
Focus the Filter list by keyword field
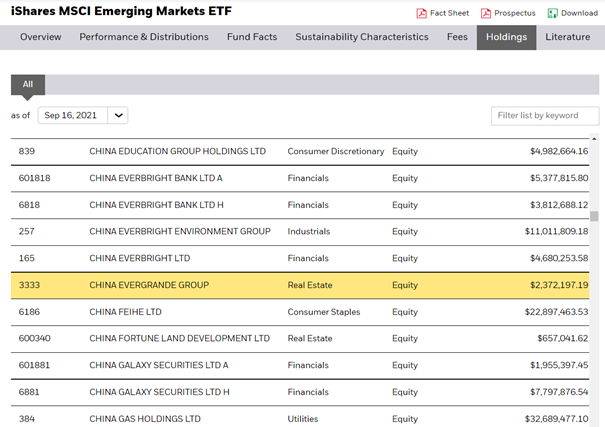coord(545,116)
